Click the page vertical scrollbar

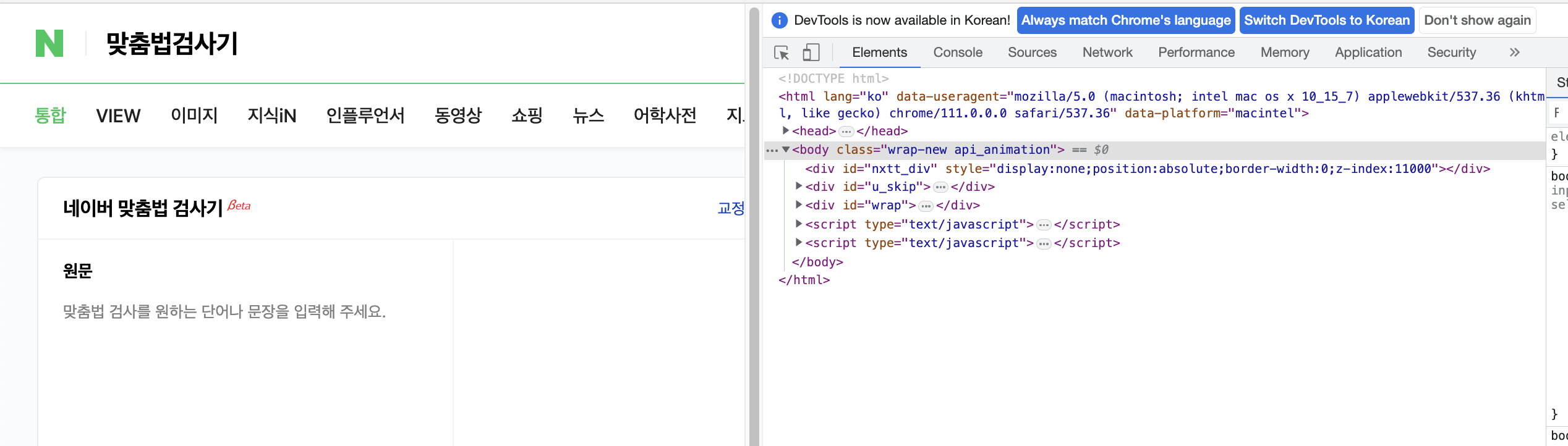point(754,225)
